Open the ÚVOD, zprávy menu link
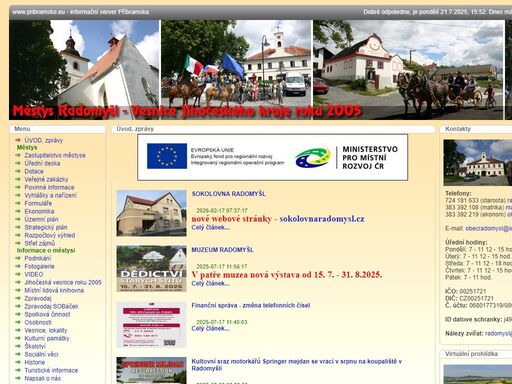512x384 pixels. coord(44,140)
